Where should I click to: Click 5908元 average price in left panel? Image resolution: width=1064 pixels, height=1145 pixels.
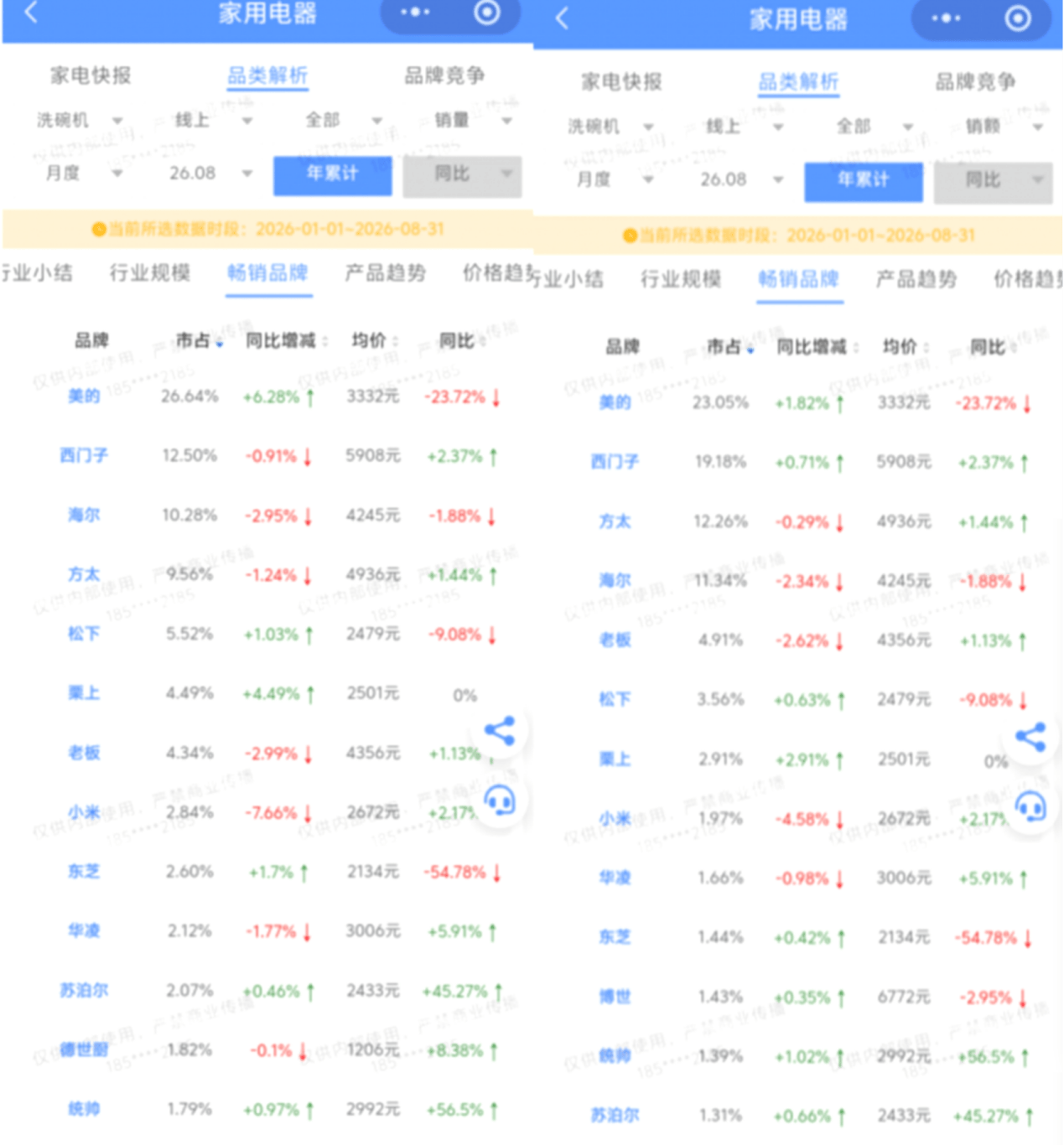[373, 455]
